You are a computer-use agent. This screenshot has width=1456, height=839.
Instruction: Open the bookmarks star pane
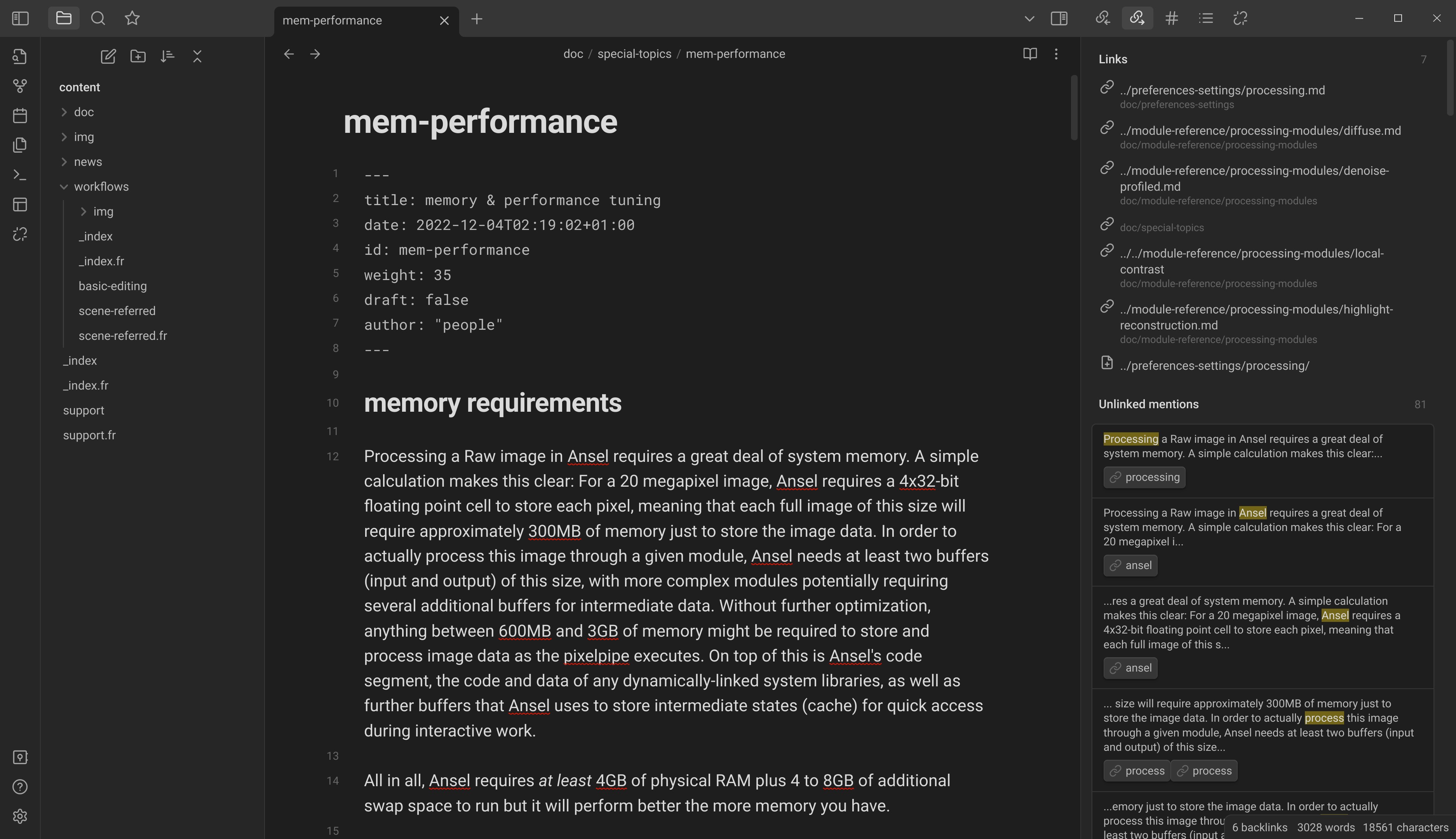(x=132, y=18)
